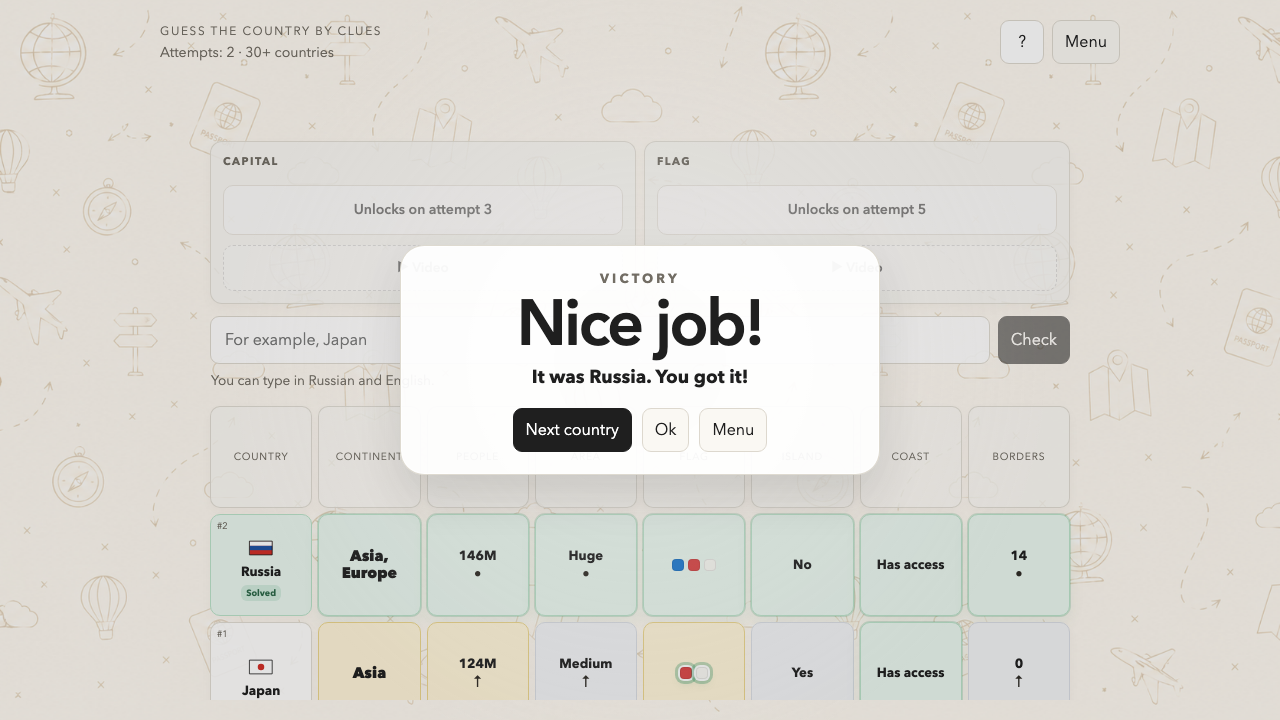Click the 'Asia, Europe' continent cell
The height and width of the screenshot is (720, 1280).
click(x=369, y=565)
